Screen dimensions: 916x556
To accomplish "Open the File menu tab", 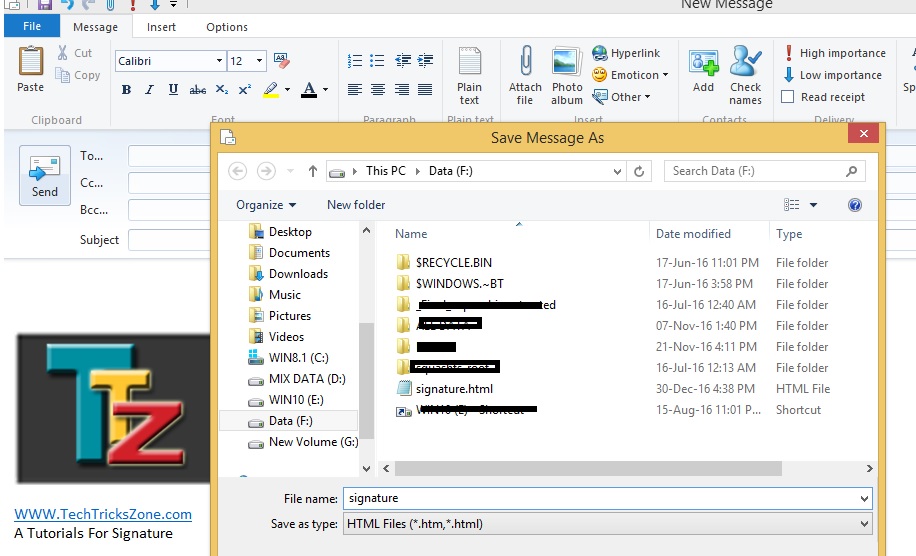I will tap(32, 27).
